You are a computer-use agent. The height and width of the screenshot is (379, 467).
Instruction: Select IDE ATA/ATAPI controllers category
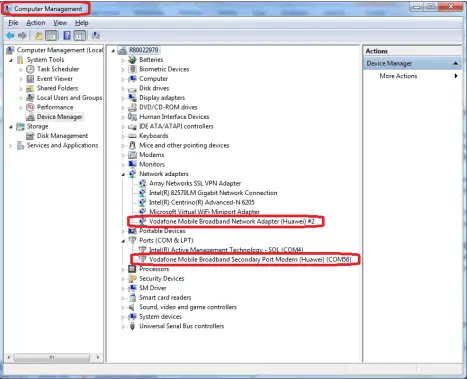(176, 126)
